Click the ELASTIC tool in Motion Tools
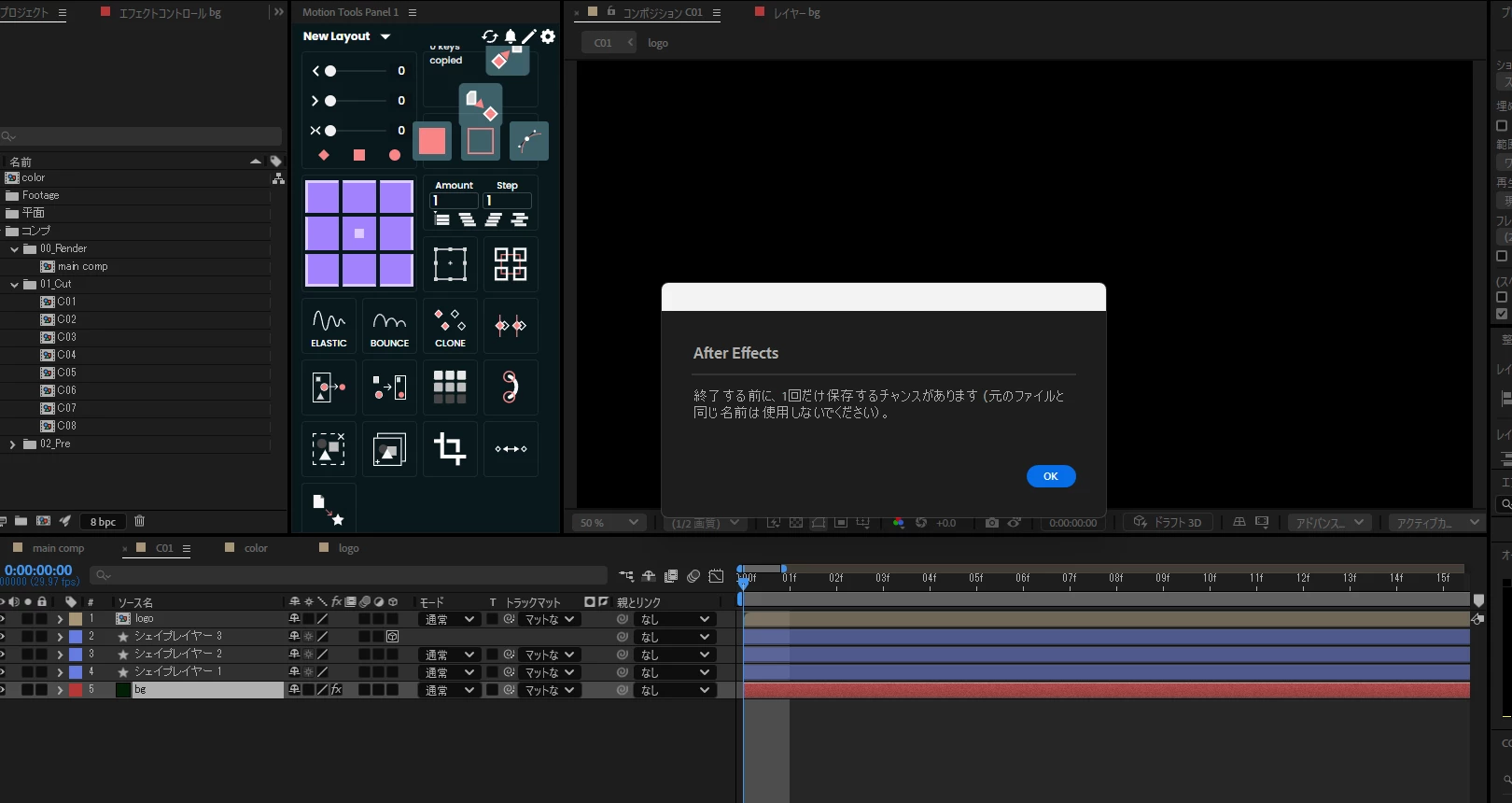The height and width of the screenshot is (803, 1512). 329,326
